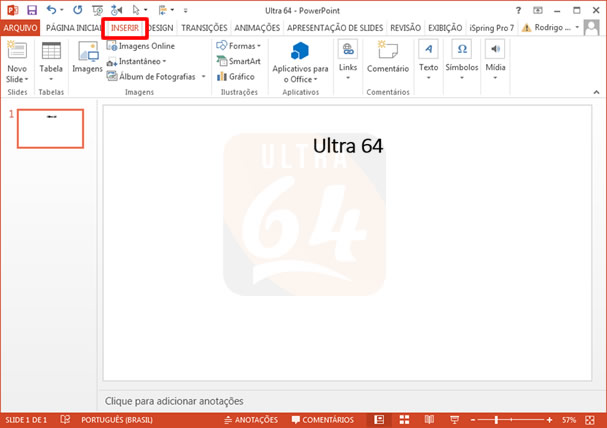Image resolution: width=607 pixels, height=428 pixels.
Task: Expand the undo history arrow
Action: click(x=62, y=10)
